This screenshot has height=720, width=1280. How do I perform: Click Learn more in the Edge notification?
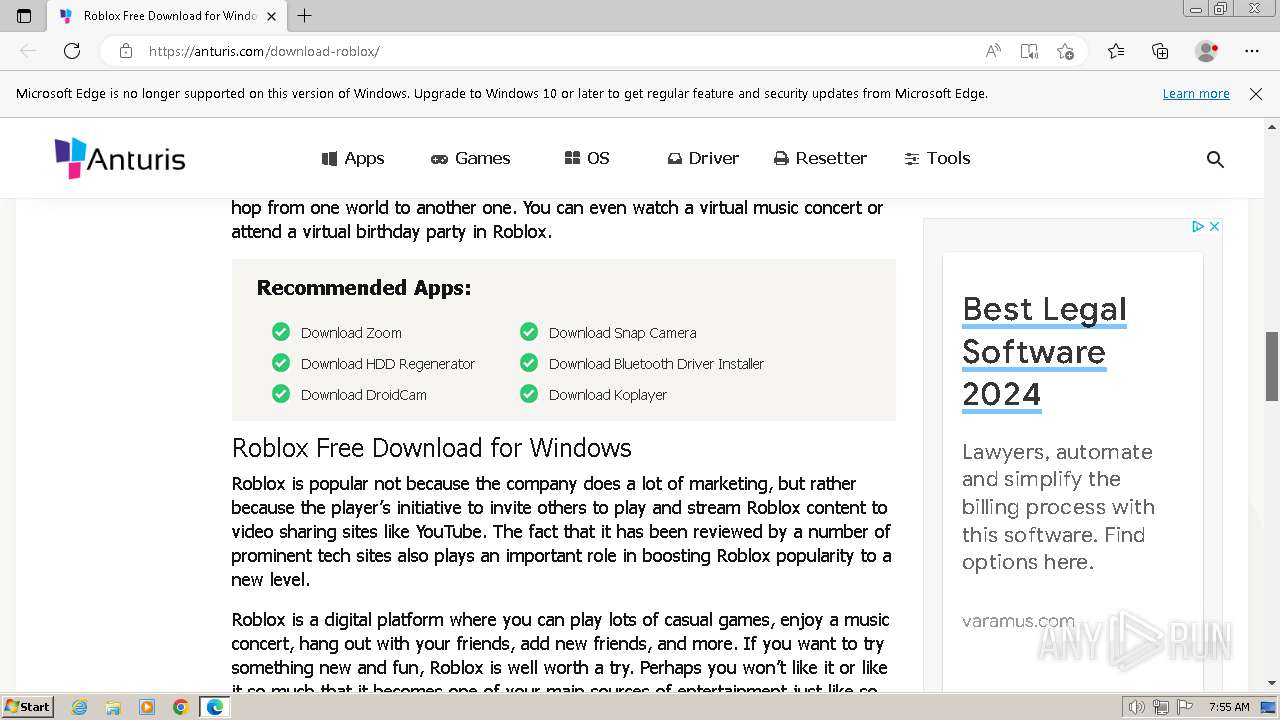[x=1196, y=94]
